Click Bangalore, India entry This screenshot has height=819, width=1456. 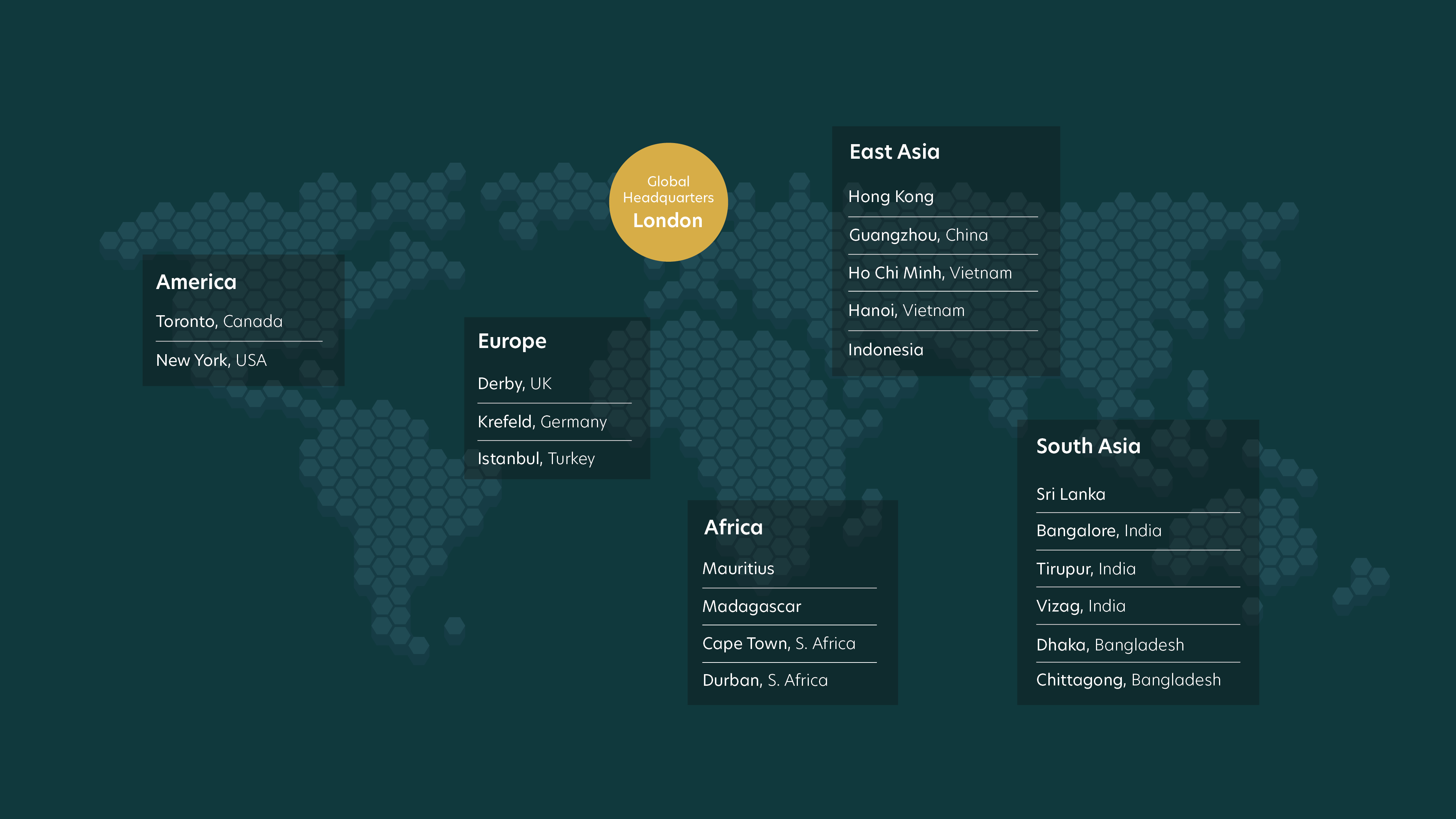pos(1099,531)
